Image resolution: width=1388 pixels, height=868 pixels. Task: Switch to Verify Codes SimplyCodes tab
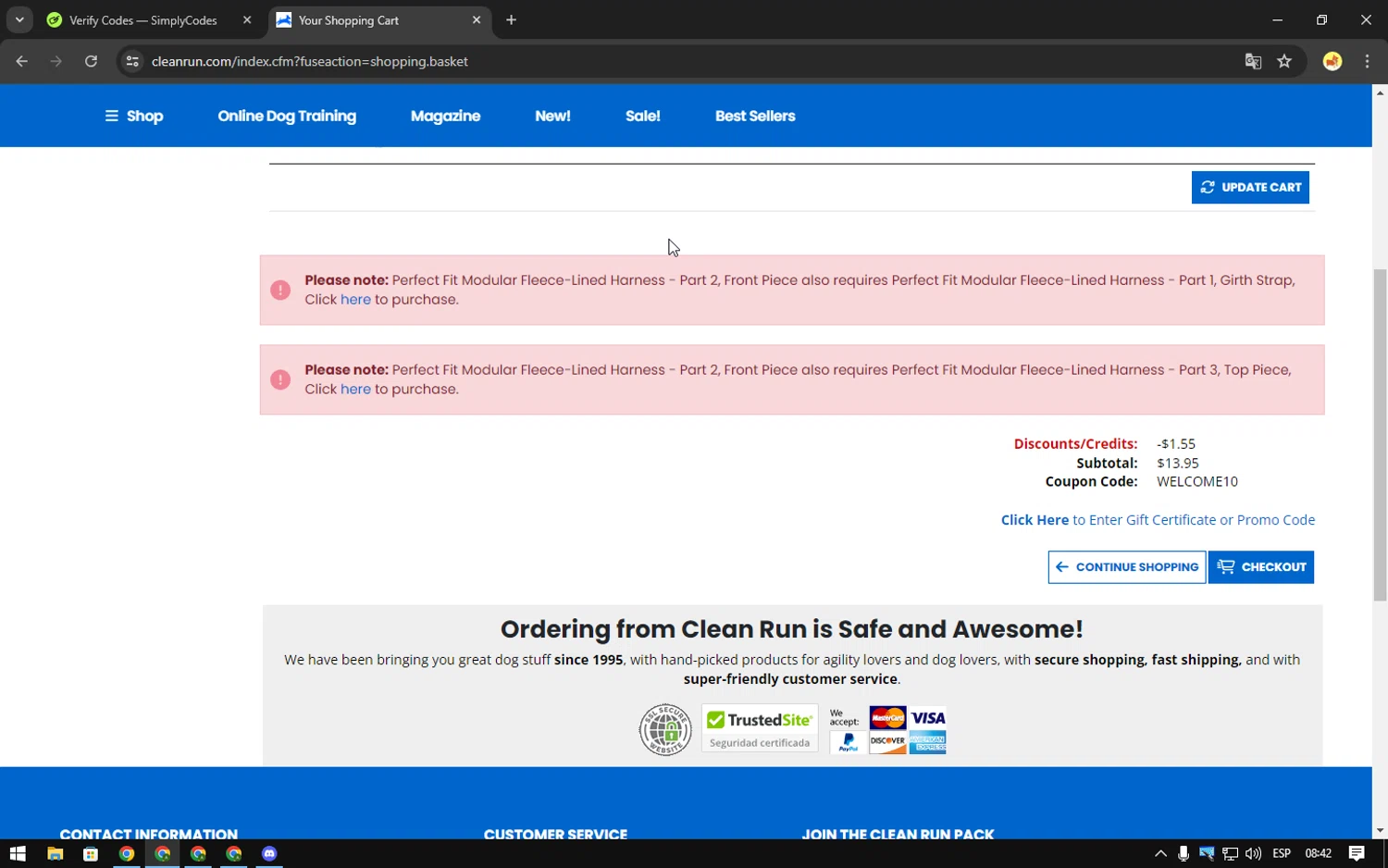point(143,20)
